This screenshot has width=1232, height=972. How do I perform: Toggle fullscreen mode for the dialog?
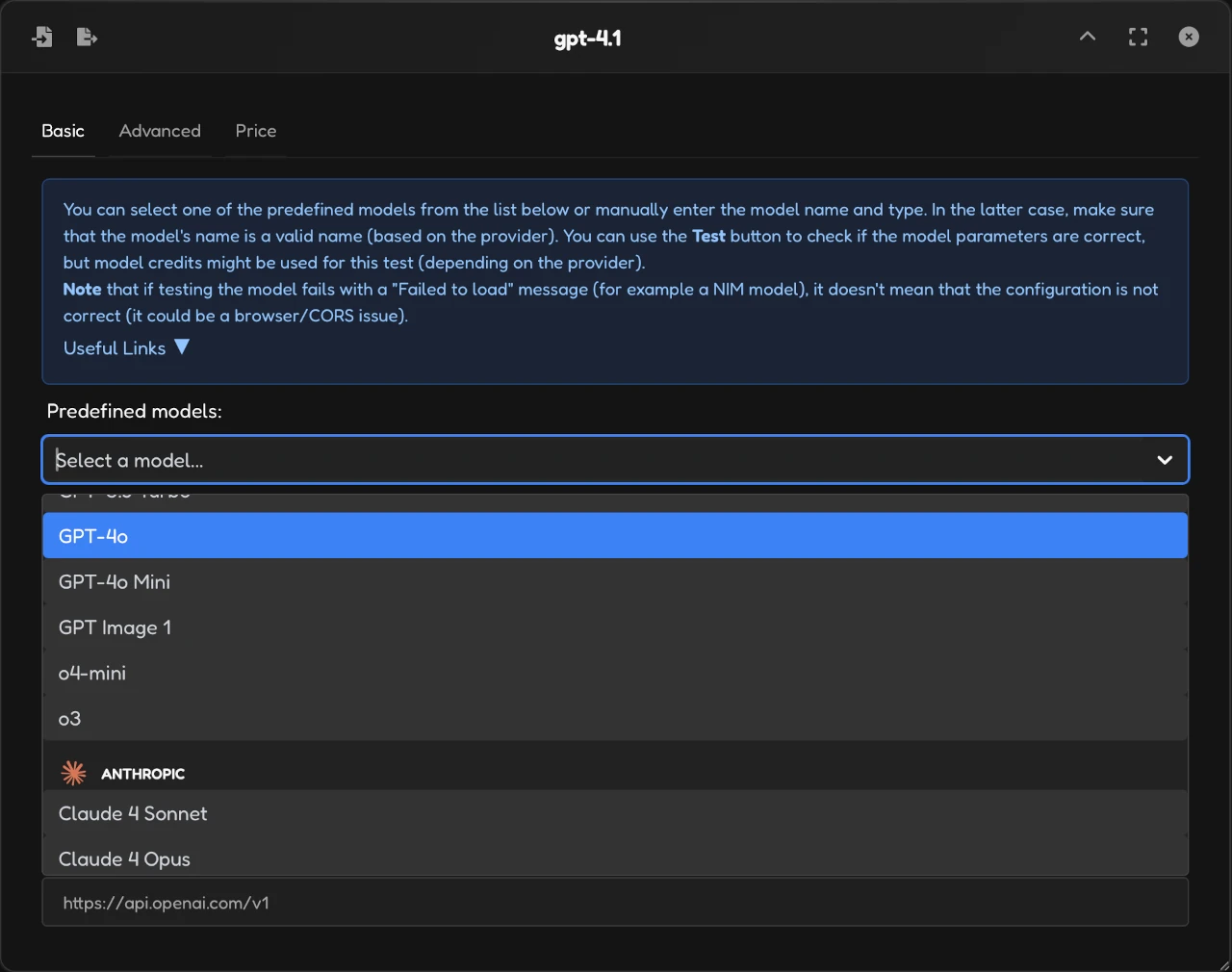click(x=1138, y=37)
